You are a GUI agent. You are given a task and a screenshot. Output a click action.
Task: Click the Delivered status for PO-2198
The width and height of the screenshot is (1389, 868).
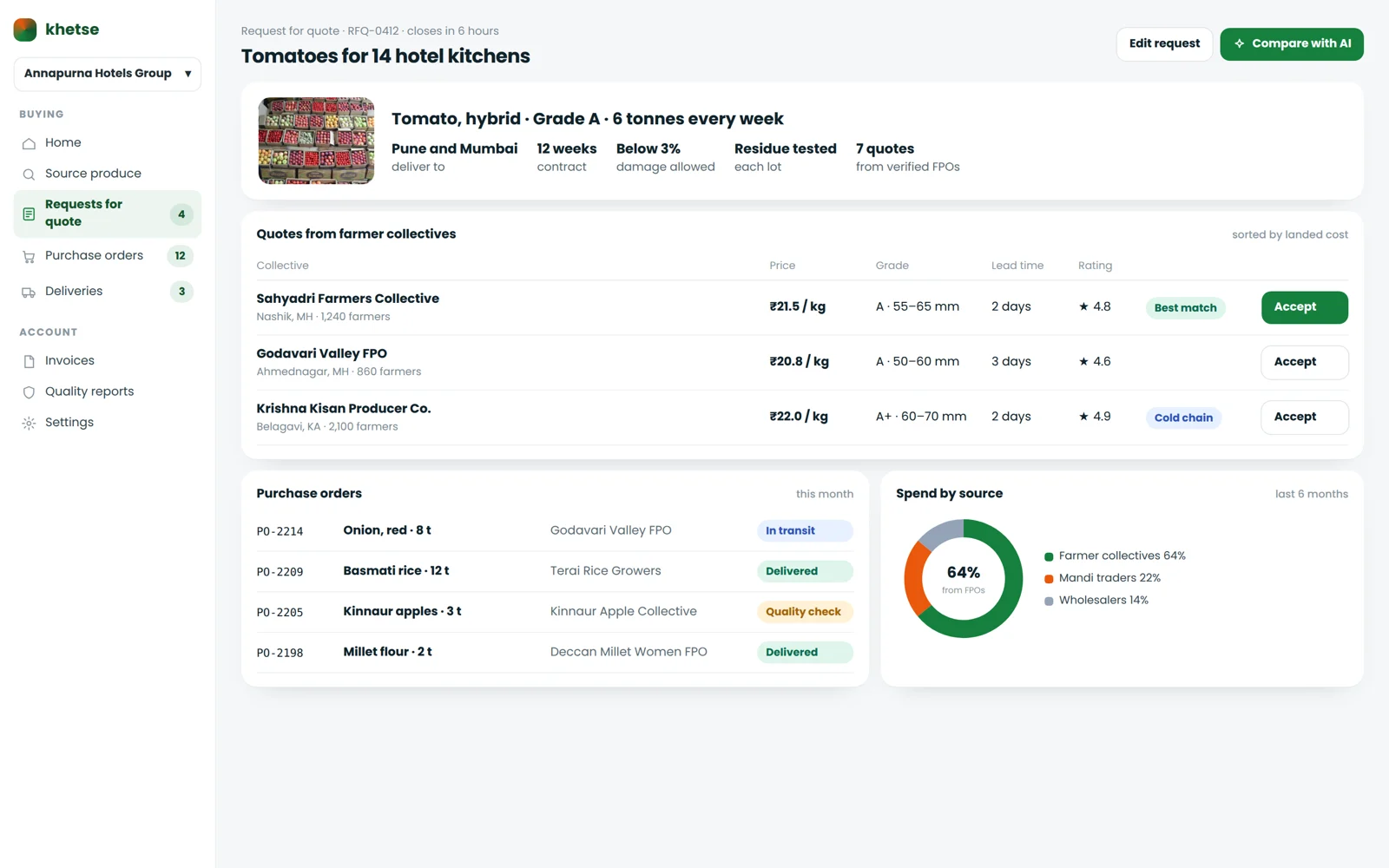tap(805, 652)
